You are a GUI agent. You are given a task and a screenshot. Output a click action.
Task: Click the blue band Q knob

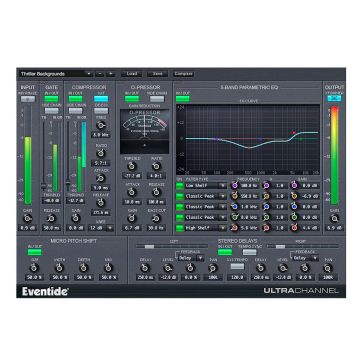point(266,207)
